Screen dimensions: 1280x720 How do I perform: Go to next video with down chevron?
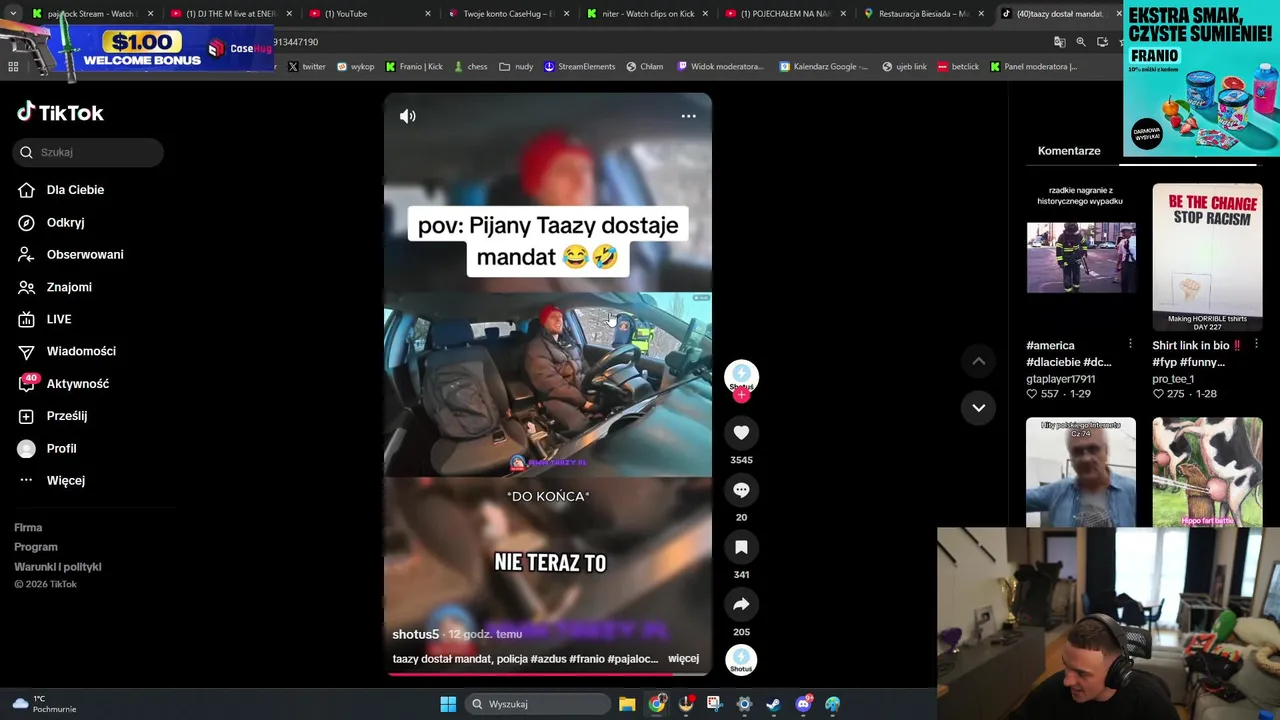978,407
